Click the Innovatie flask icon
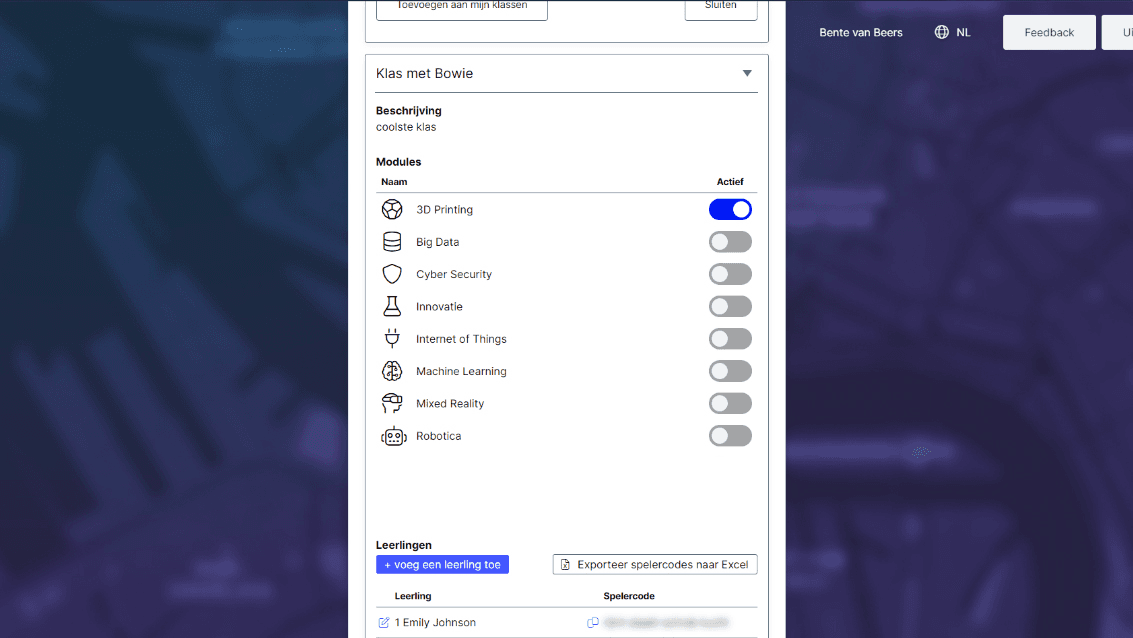This screenshot has height=638, width=1133. pyautogui.click(x=394, y=306)
